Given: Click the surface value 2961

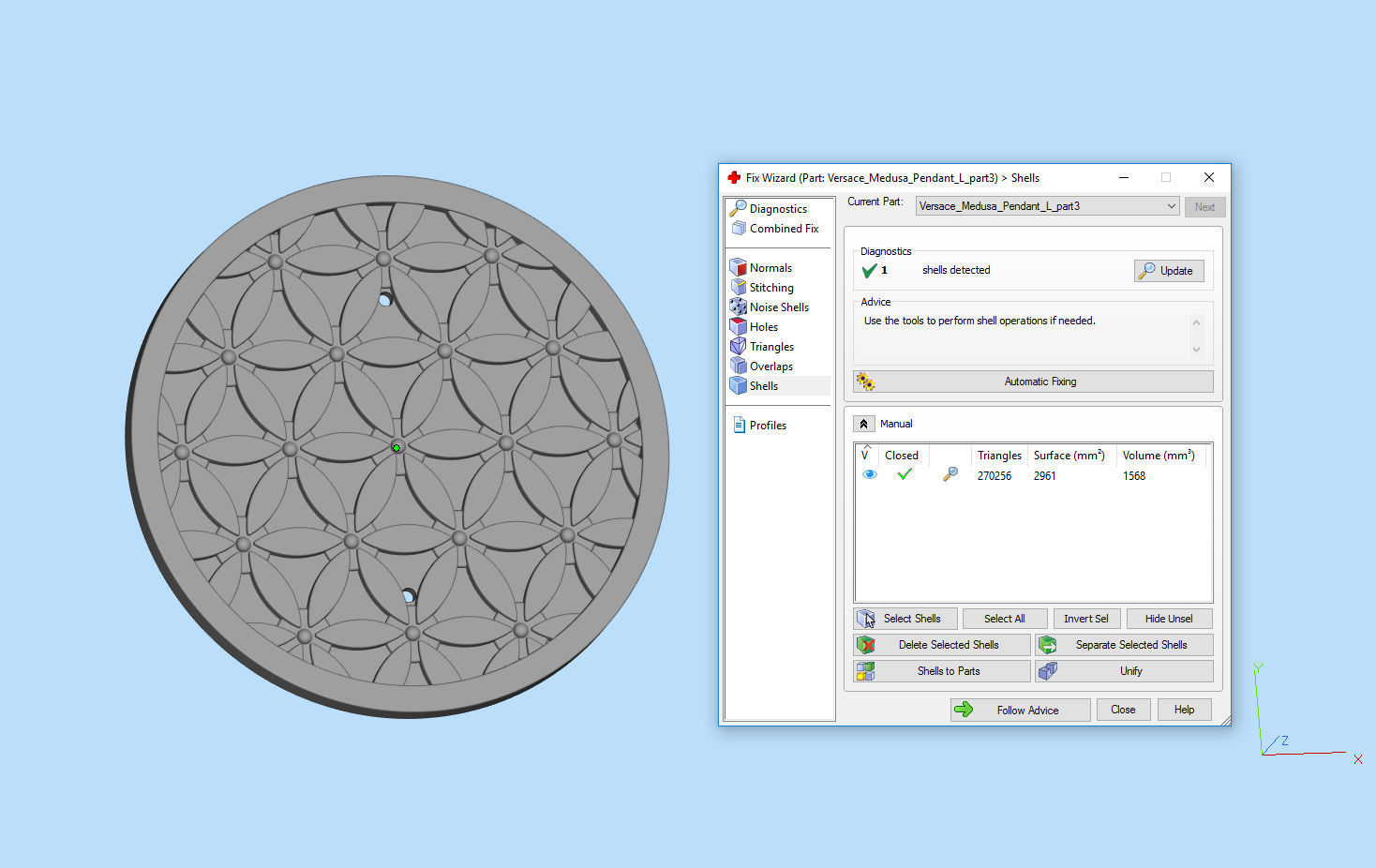Looking at the screenshot, I should [x=1045, y=476].
